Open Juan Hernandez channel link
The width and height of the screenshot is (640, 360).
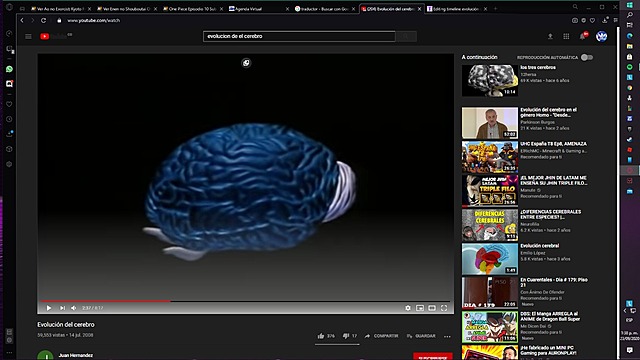coord(76,355)
